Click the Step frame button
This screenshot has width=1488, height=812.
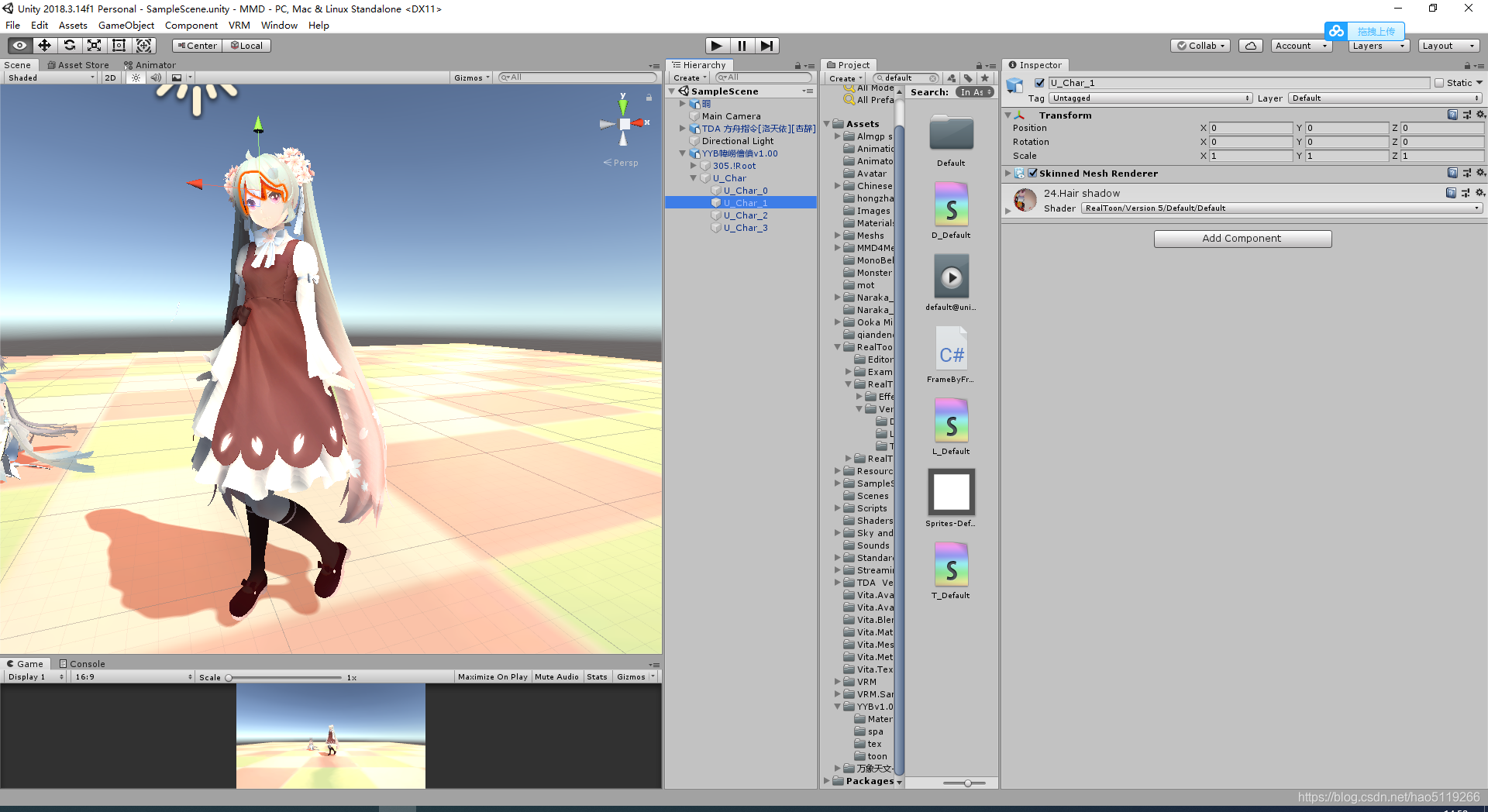pos(767,45)
